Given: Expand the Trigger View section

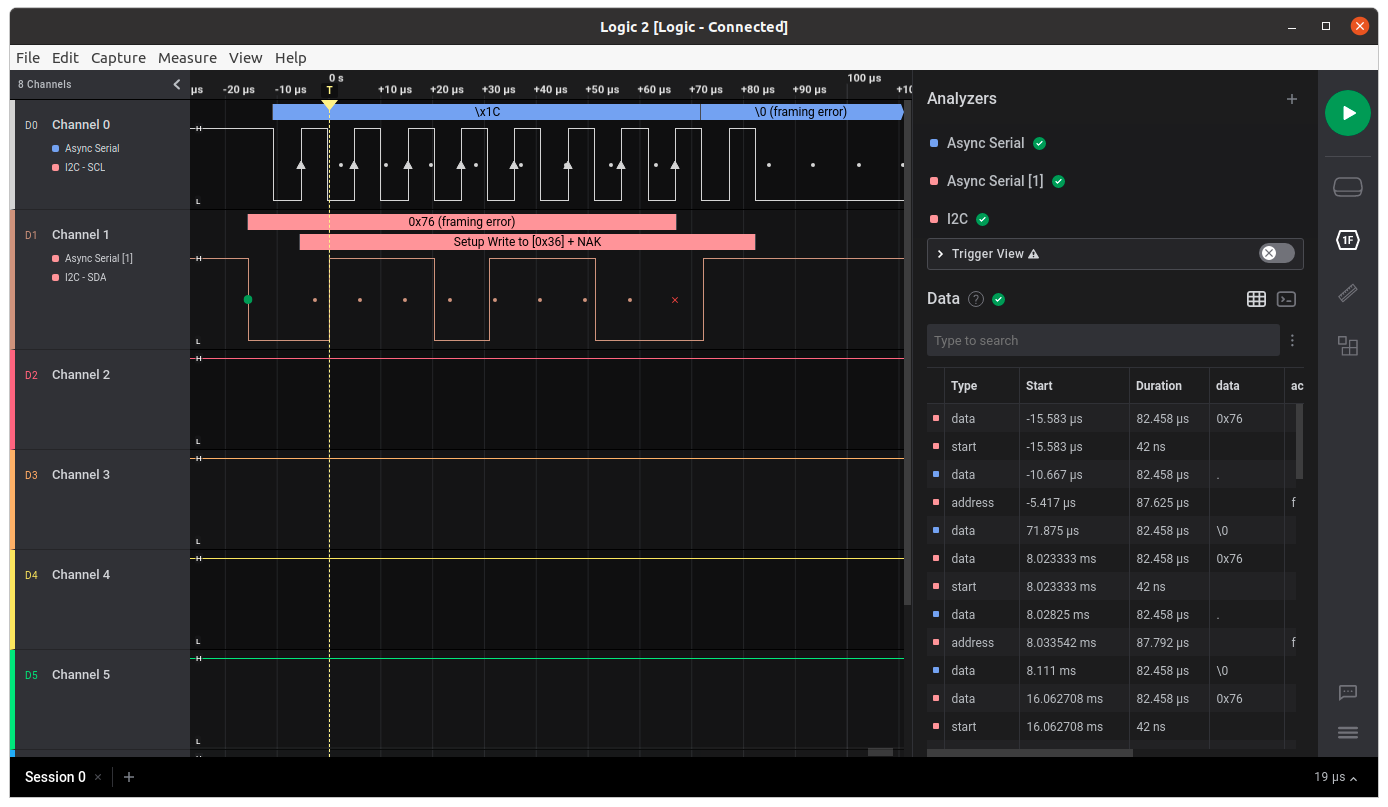Looking at the screenshot, I should (941, 254).
